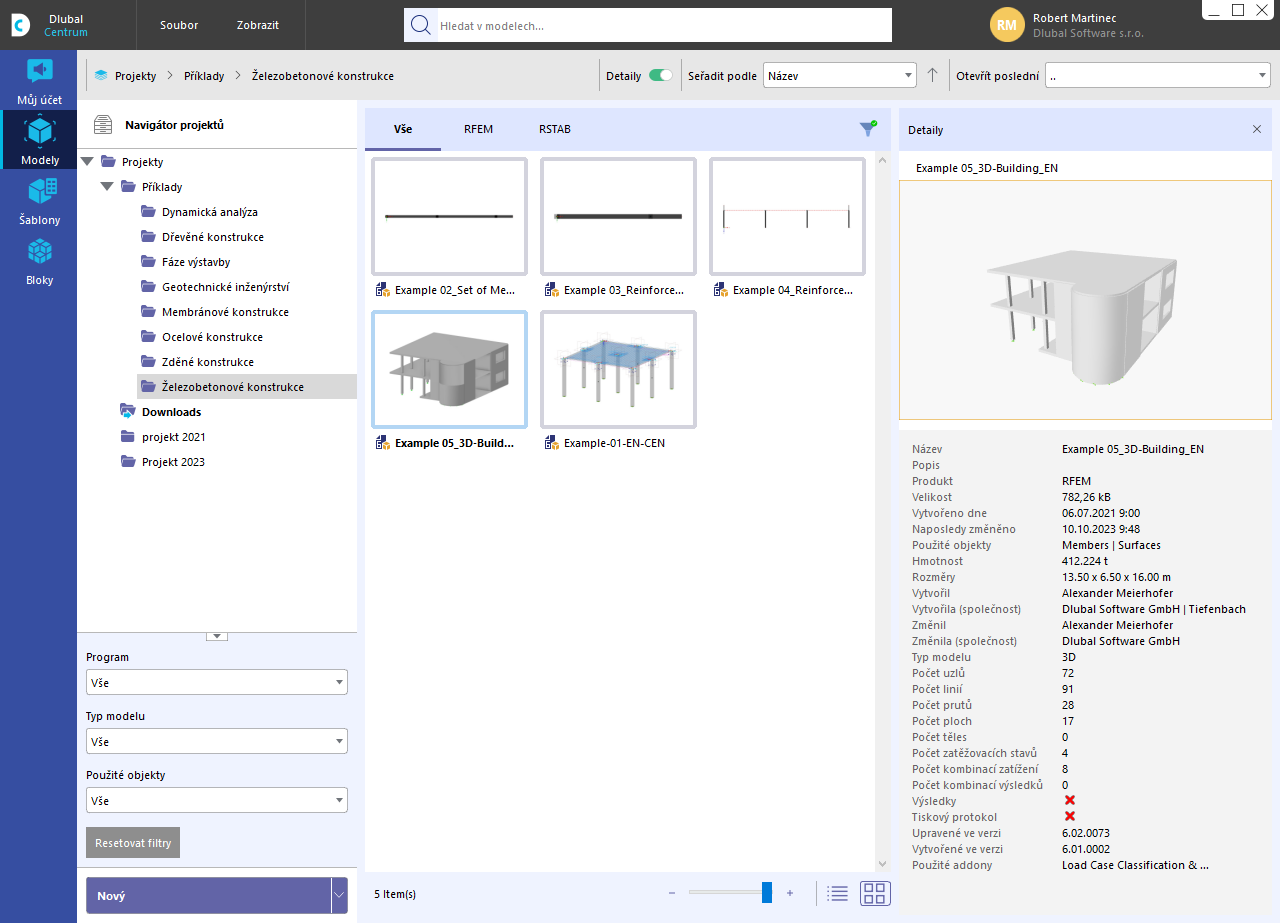Switch to thumbnail grid view
Viewport: 1280px width, 923px height.
tap(875, 893)
